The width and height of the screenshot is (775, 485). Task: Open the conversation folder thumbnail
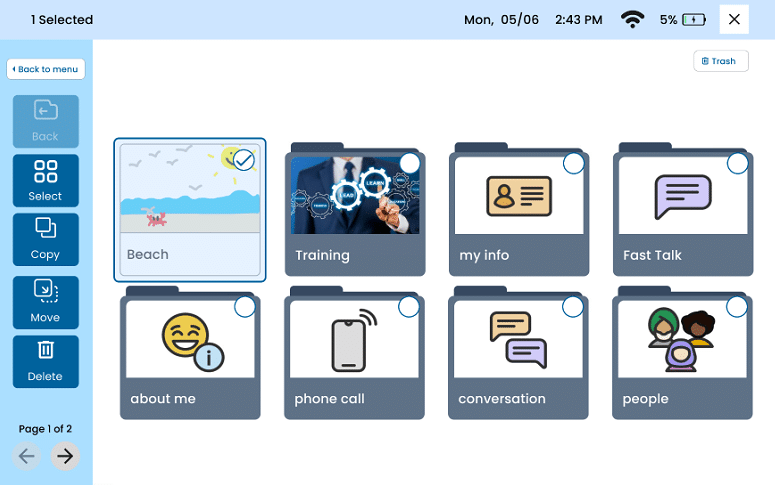click(x=517, y=340)
